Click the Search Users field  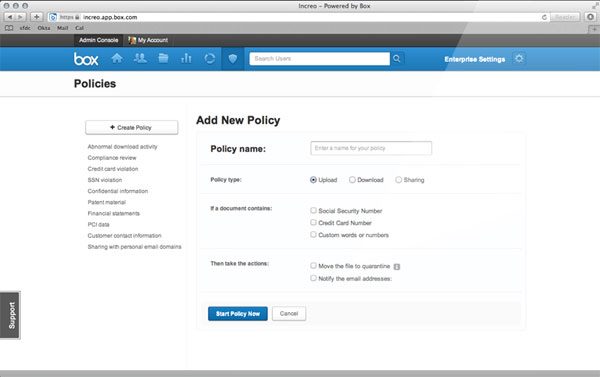point(320,59)
